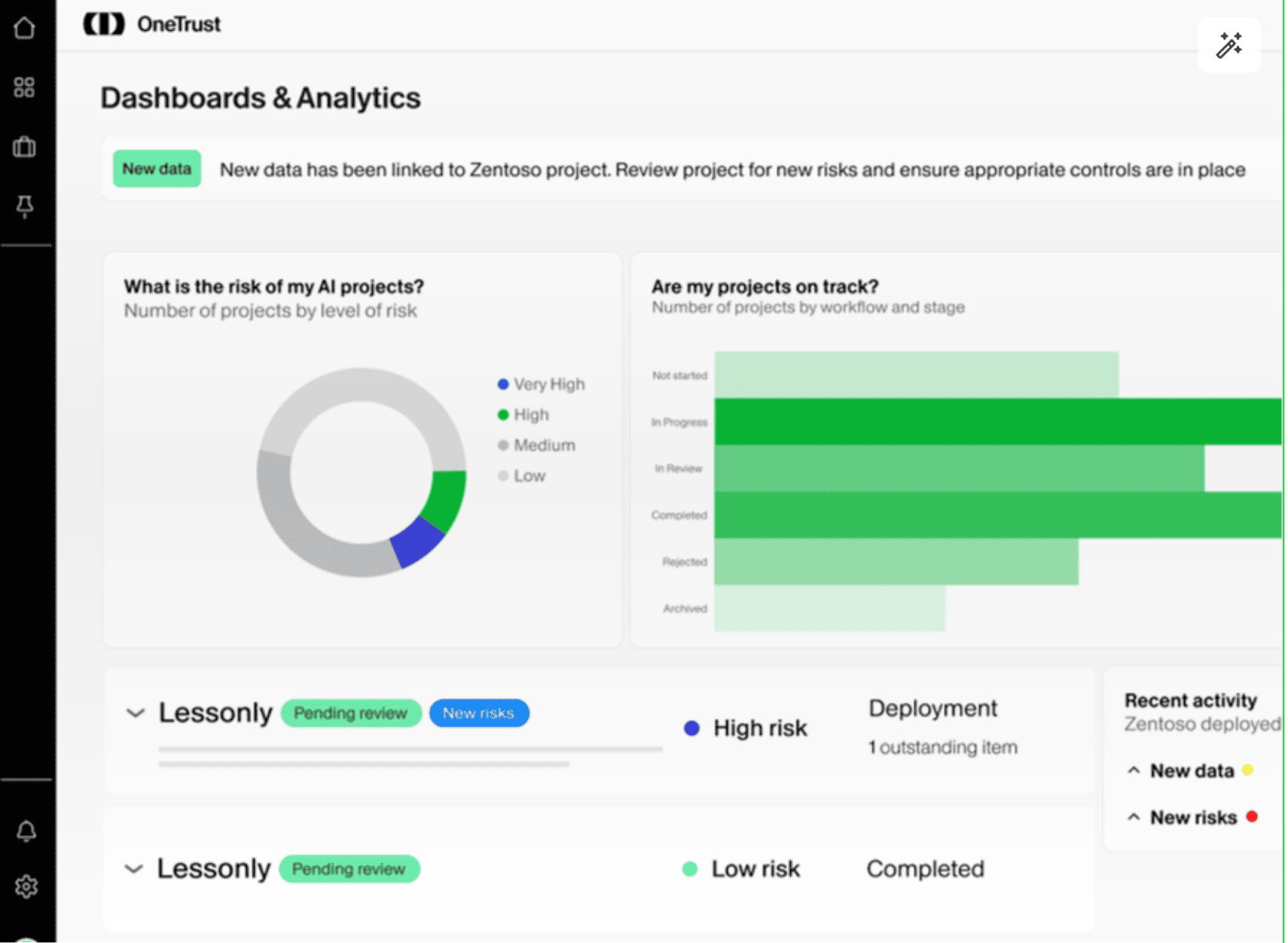Viewport: 1288px width, 943px height.
Task: Select Very High legend entry
Action: pos(541,384)
